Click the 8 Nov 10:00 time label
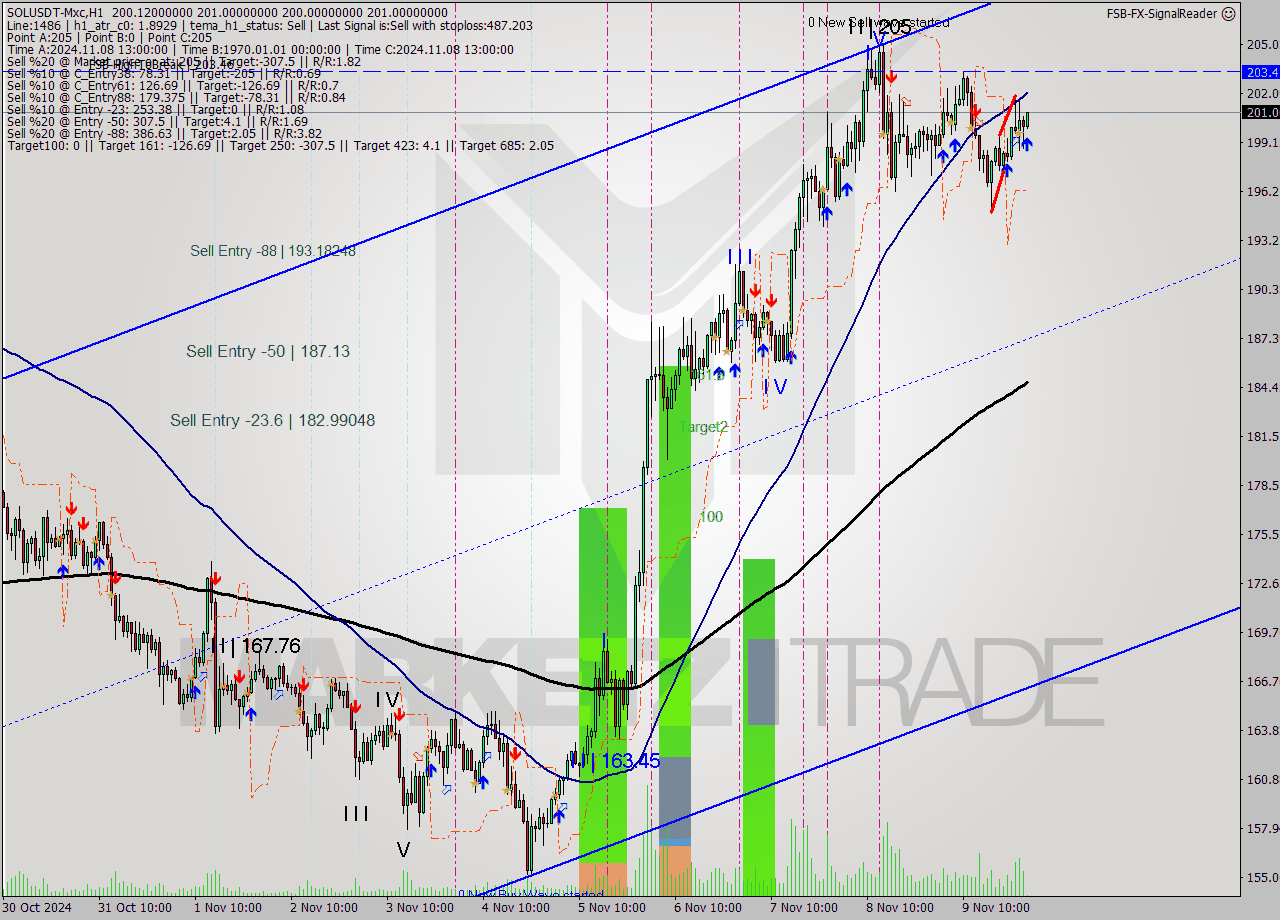This screenshot has height=920, width=1280. pyautogui.click(x=899, y=908)
